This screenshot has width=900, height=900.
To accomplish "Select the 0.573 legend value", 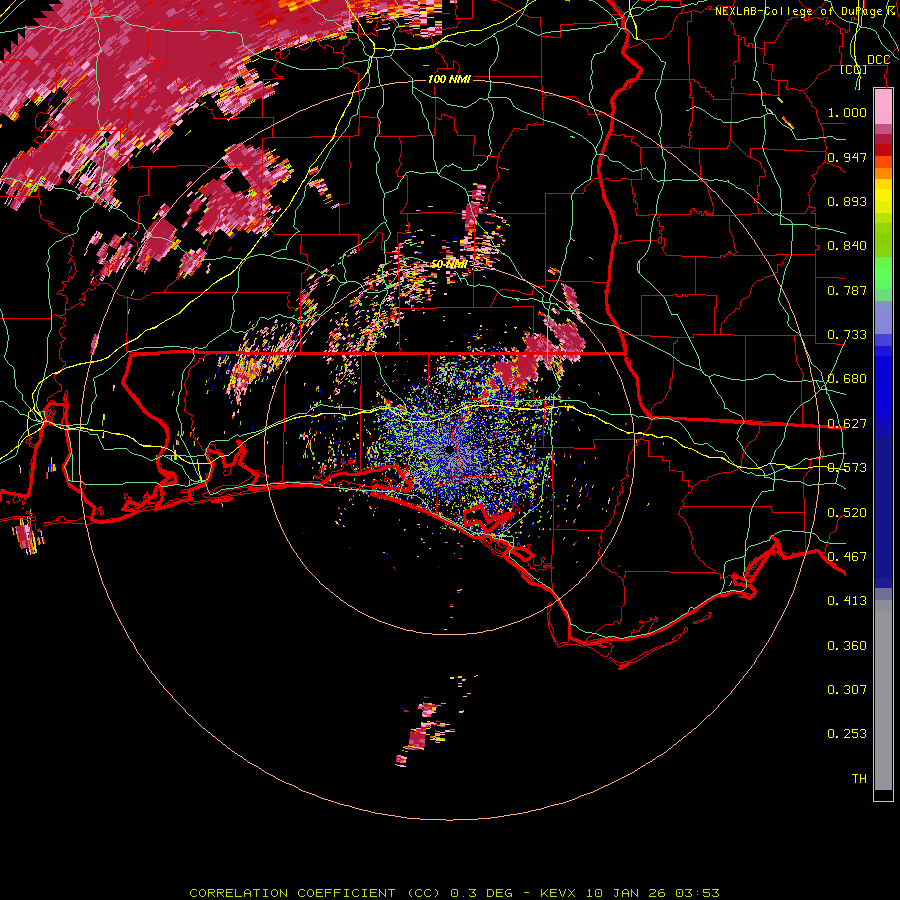I will 847,468.
